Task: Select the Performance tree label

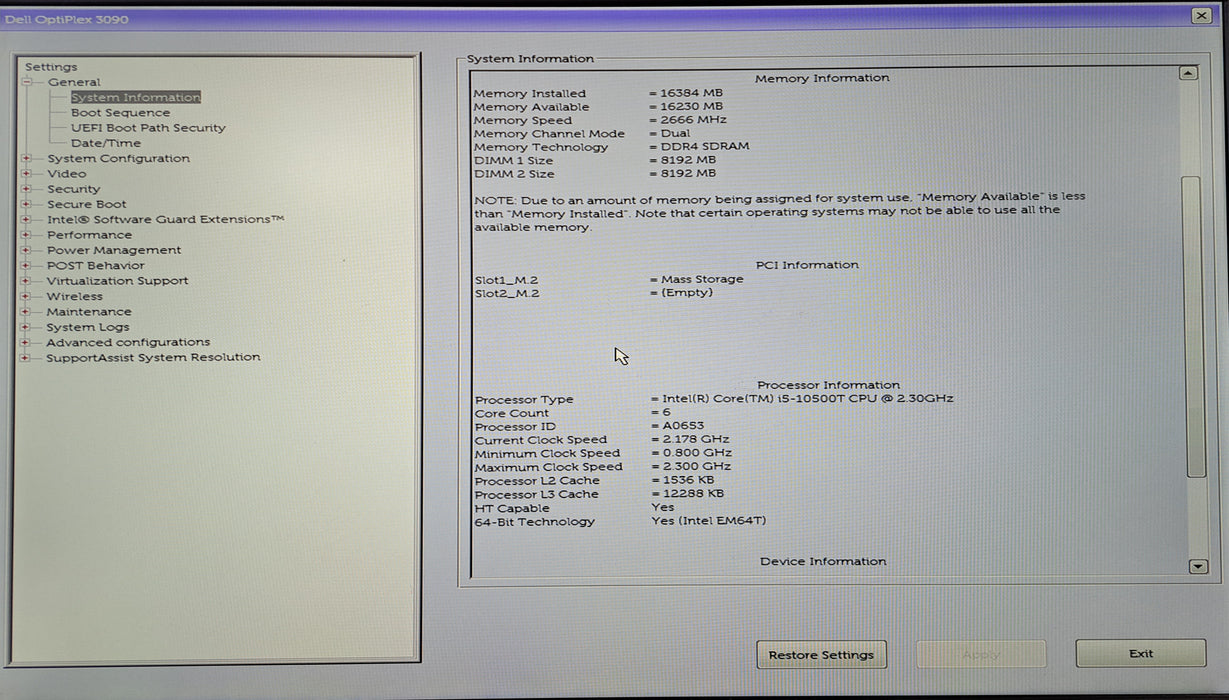Action: [89, 235]
